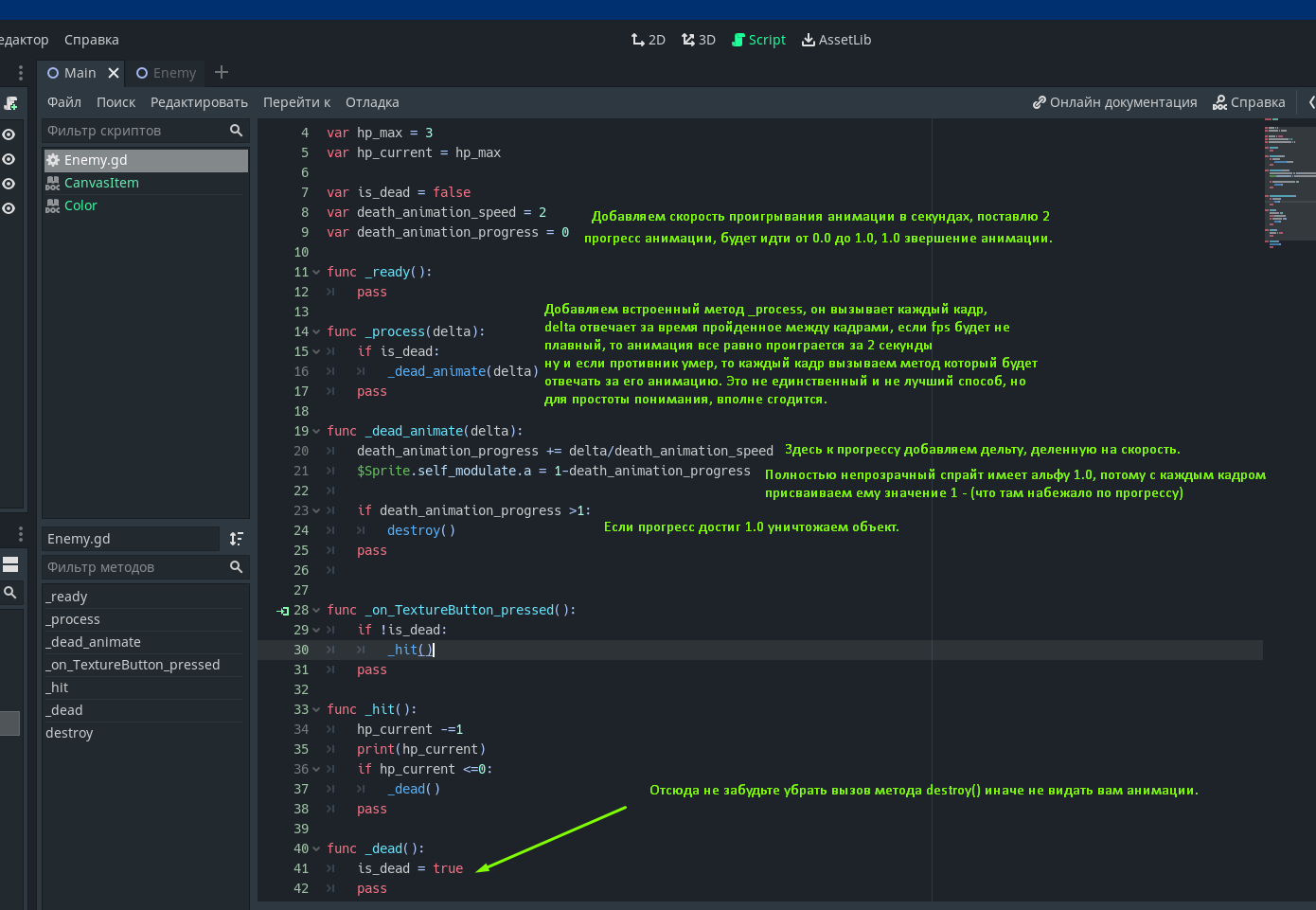Fold the func _process block on line 14

tap(316, 332)
